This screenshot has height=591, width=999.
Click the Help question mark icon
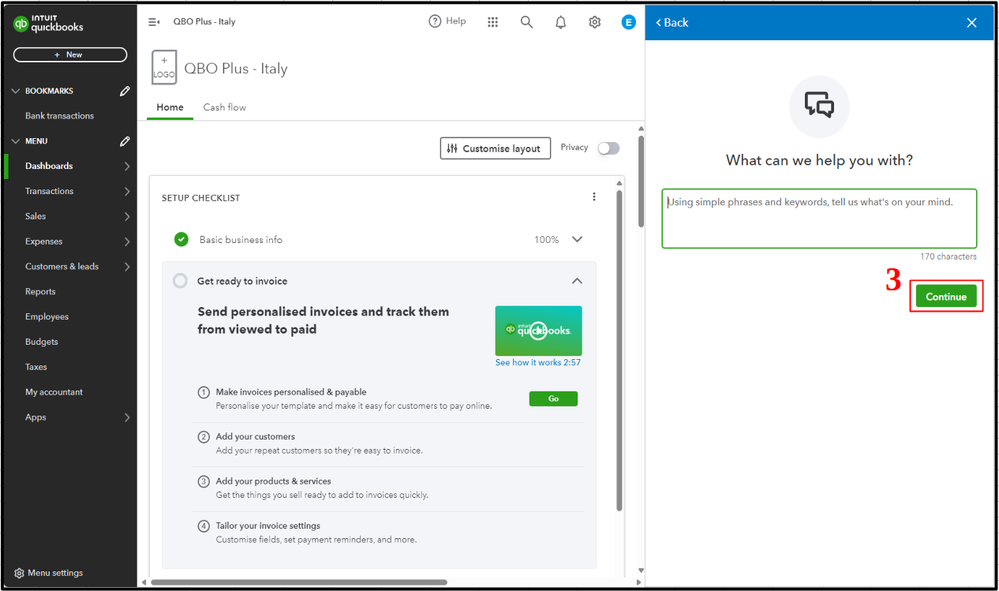pyautogui.click(x=435, y=21)
